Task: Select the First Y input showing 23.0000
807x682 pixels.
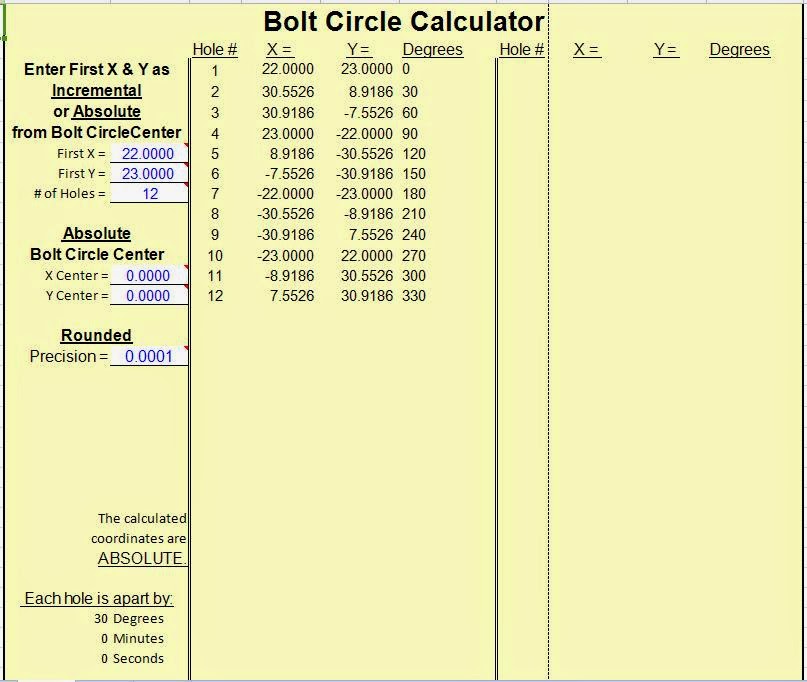Action: point(148,173)
